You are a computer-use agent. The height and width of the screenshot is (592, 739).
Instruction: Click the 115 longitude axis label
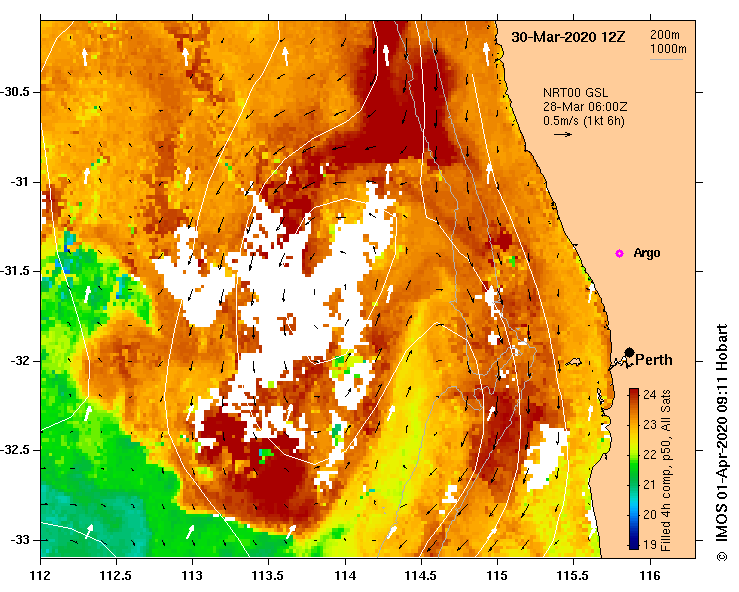coord(497,576)
